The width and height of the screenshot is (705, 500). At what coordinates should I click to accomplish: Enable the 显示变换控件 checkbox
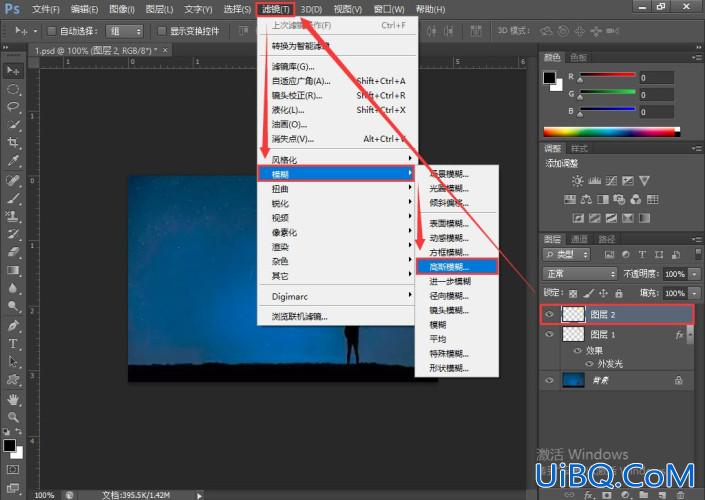click(x=162, y=31)
